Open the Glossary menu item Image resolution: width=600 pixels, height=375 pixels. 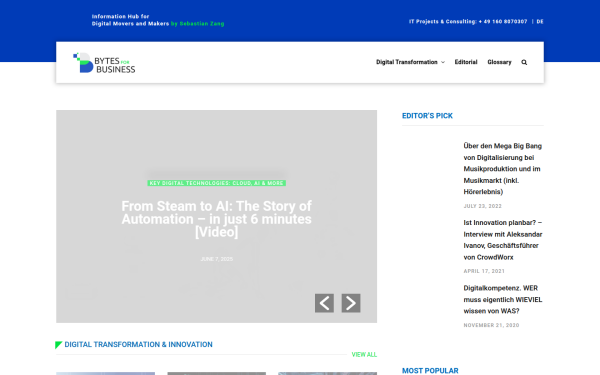[499, 62]
